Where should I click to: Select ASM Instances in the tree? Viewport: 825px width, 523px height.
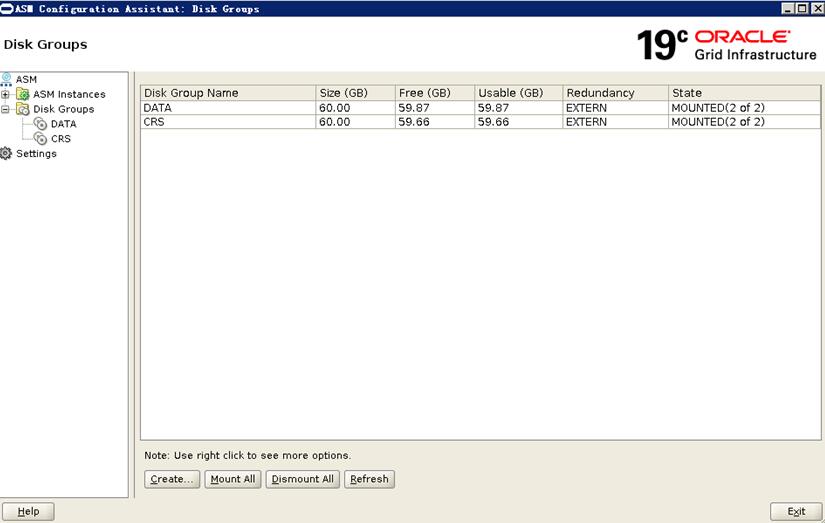(x=69, y=94)
